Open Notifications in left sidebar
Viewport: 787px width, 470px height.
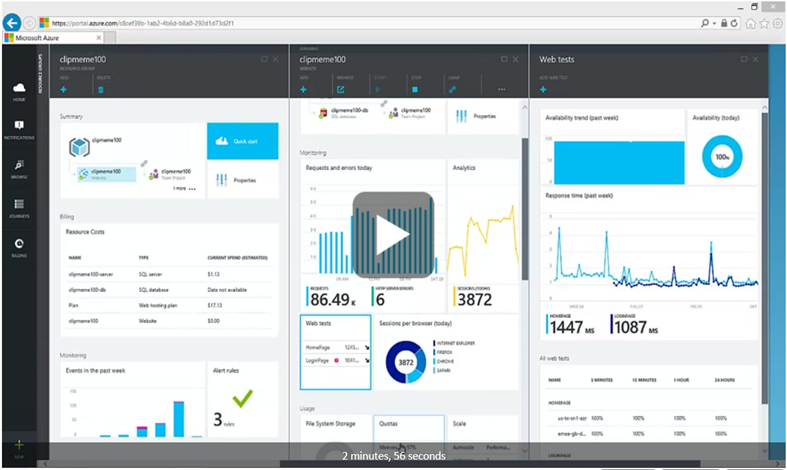[x=19, y=130]
